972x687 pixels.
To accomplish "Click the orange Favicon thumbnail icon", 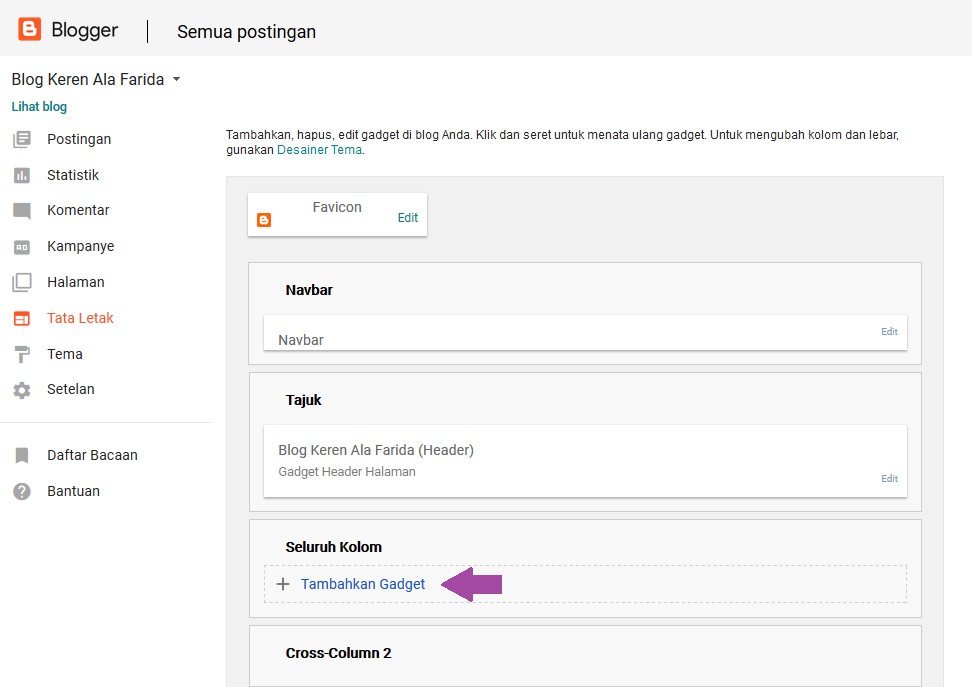I will [264, 218].
